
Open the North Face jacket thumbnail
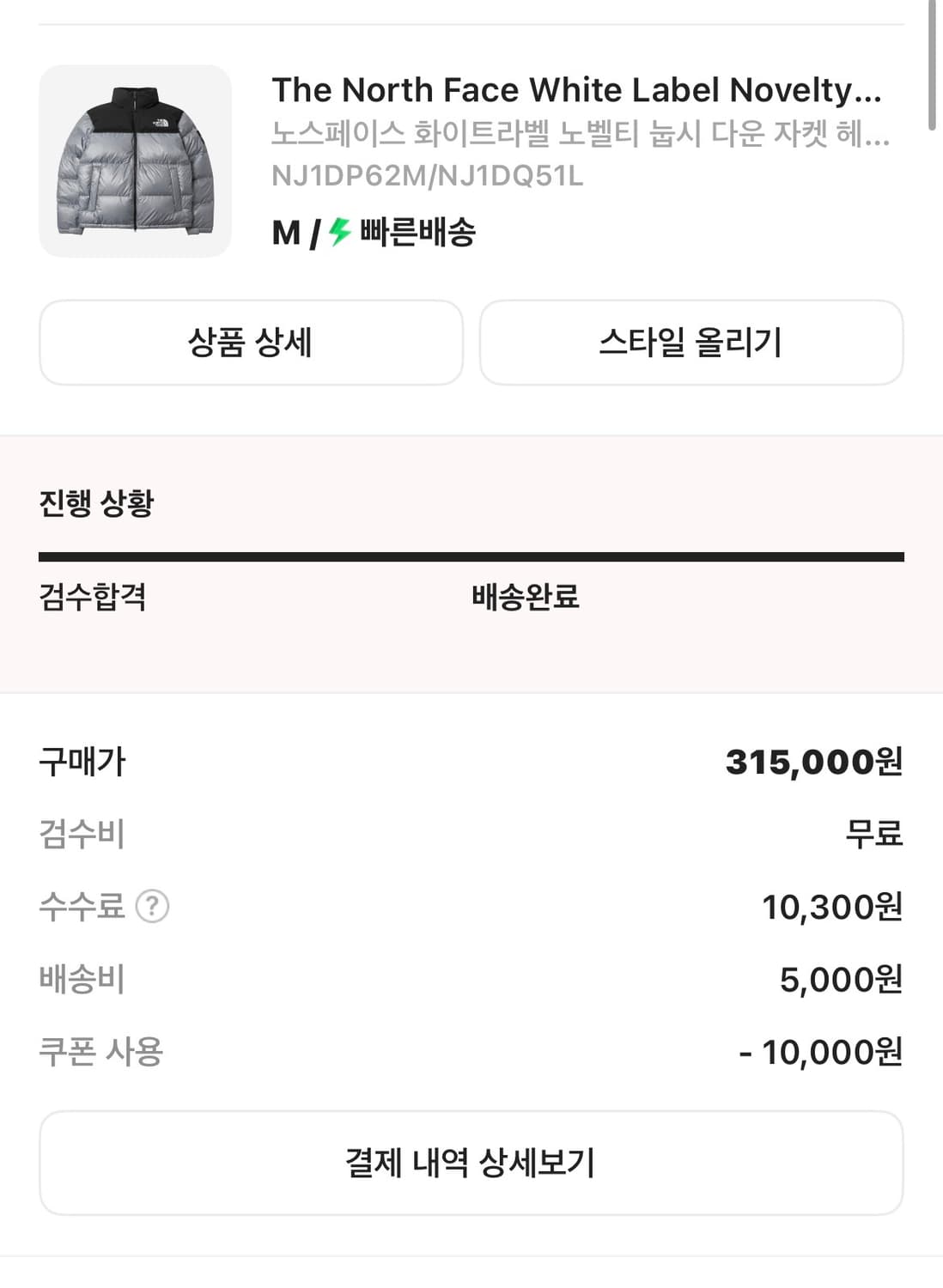point(136,161)
